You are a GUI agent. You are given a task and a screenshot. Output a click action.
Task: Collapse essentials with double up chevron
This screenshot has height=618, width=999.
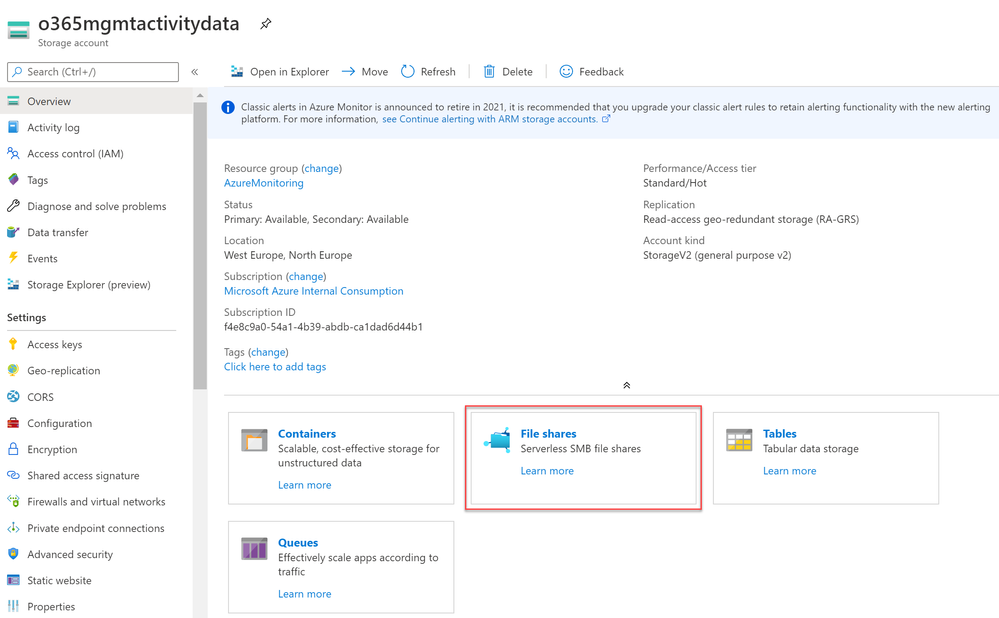point(626,385)
